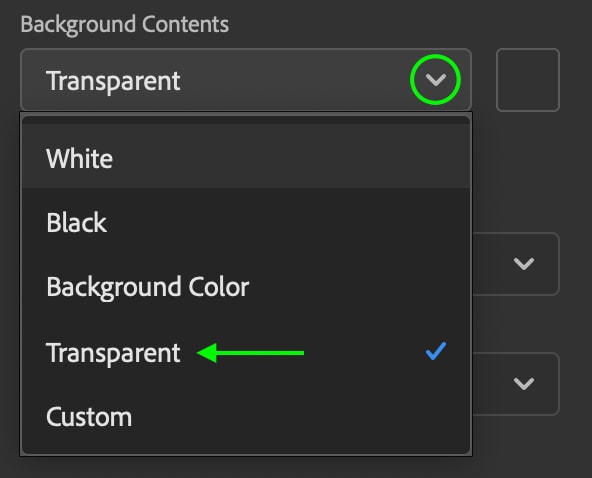Click the background color swatch box
Image resolution: width=592 pixels, height=478 pixels.
coord(528,80)
